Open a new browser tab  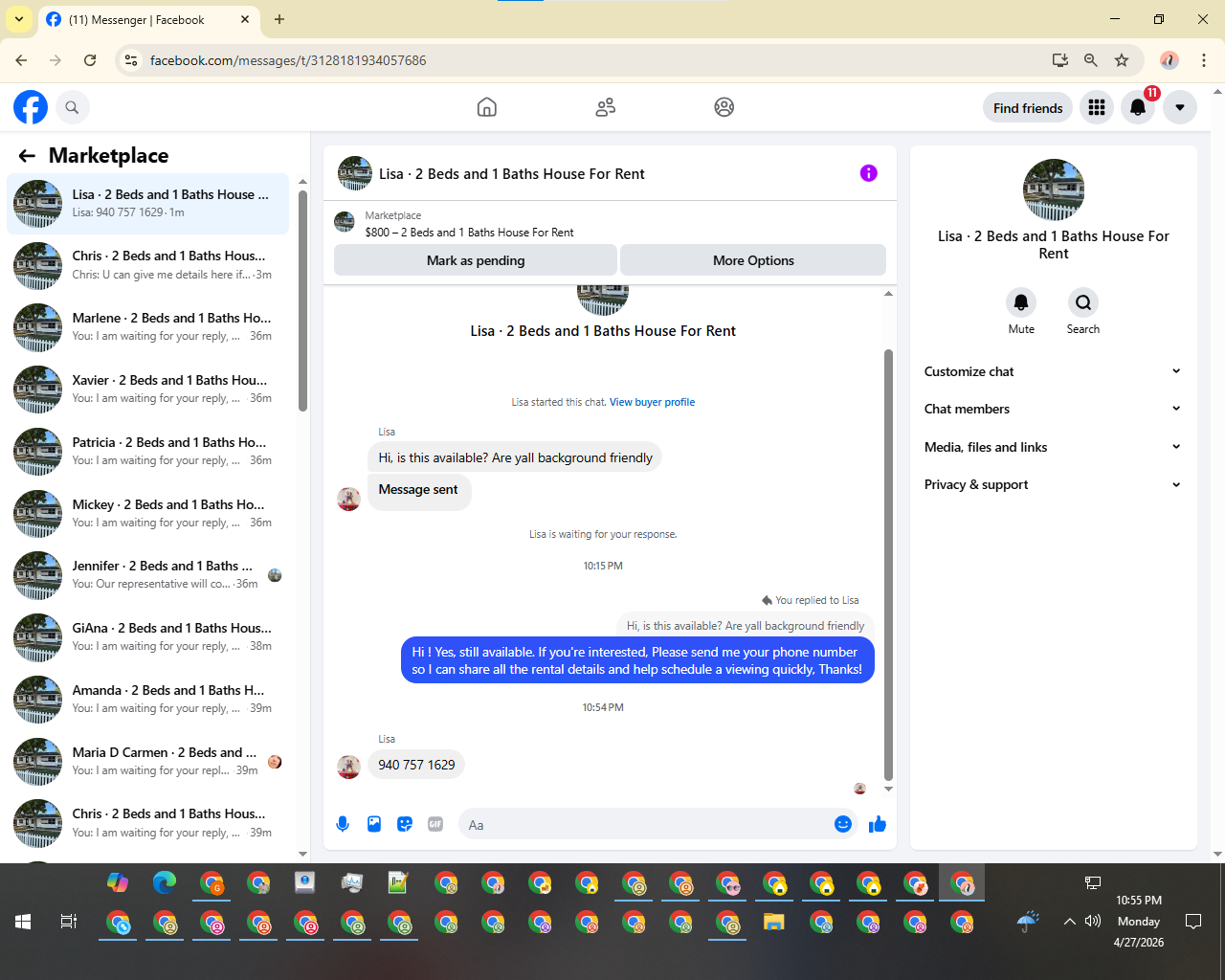coord(279,19)
